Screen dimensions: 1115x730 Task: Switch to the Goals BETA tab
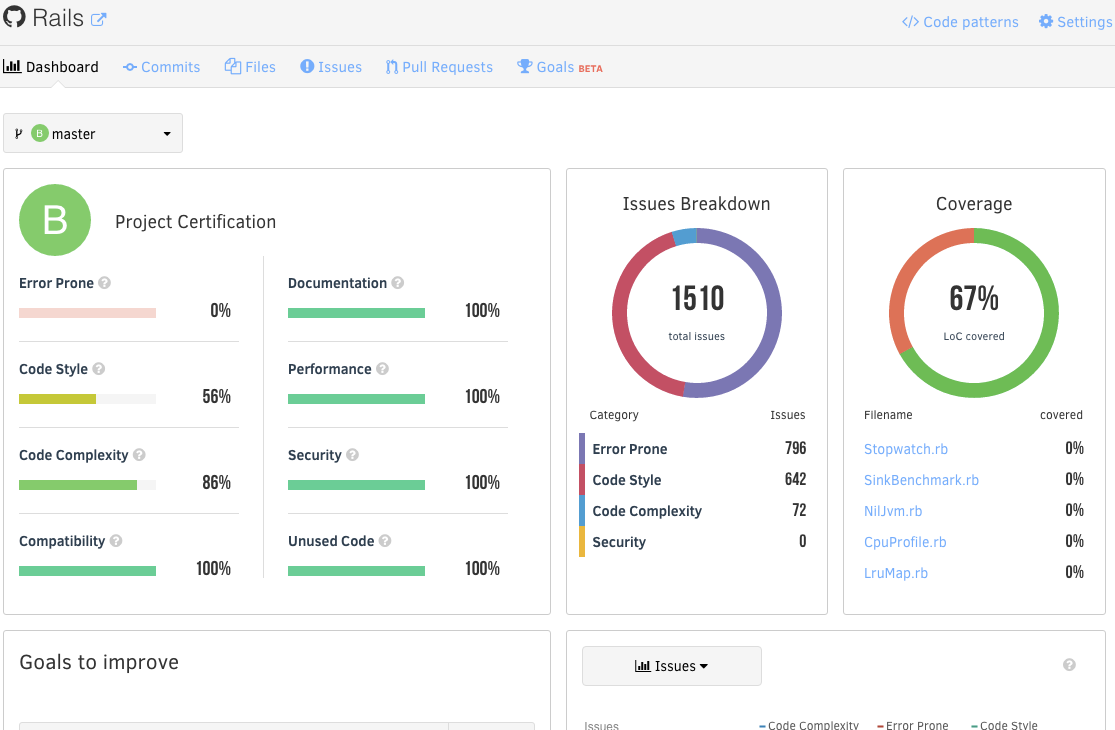click(x=560, y=67)
